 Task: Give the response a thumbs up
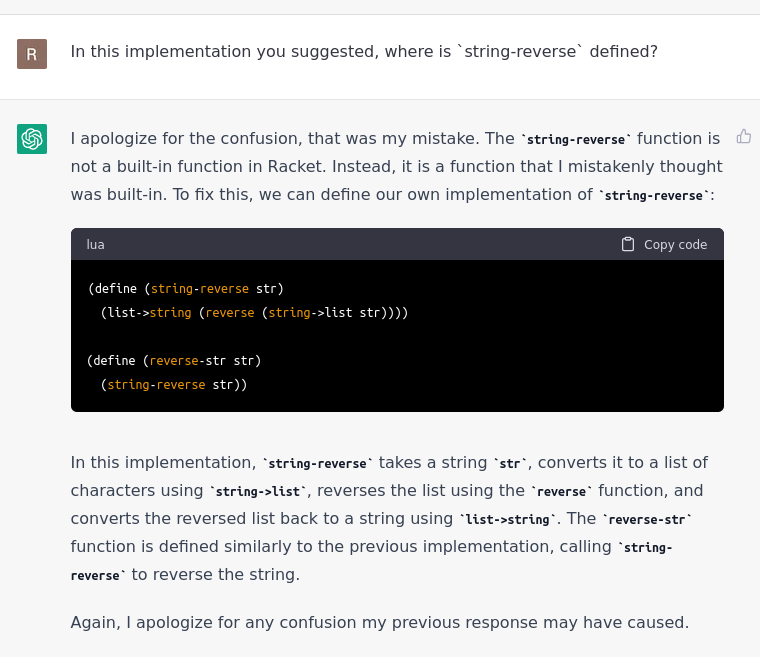click(x=743, y=136)
